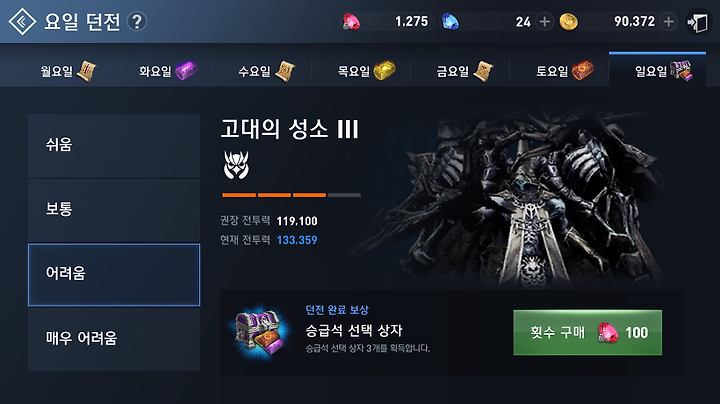Add gold with the plus button
This screenshot has height=404, width=720.
[669, 22]
